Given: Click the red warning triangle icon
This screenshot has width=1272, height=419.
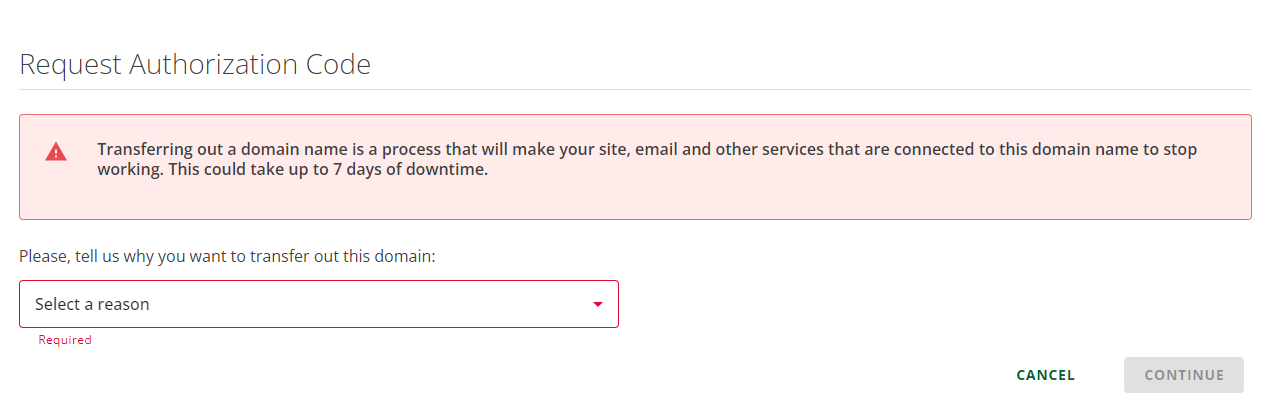Looking at the screenshot, I should coord(56,152).
